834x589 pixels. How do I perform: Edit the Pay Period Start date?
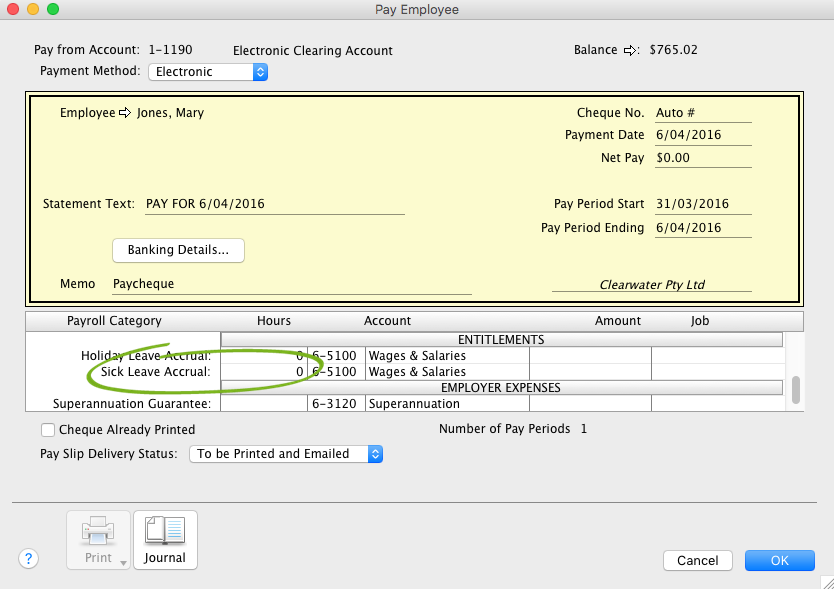pyautogui.click(x=702, y=204)
